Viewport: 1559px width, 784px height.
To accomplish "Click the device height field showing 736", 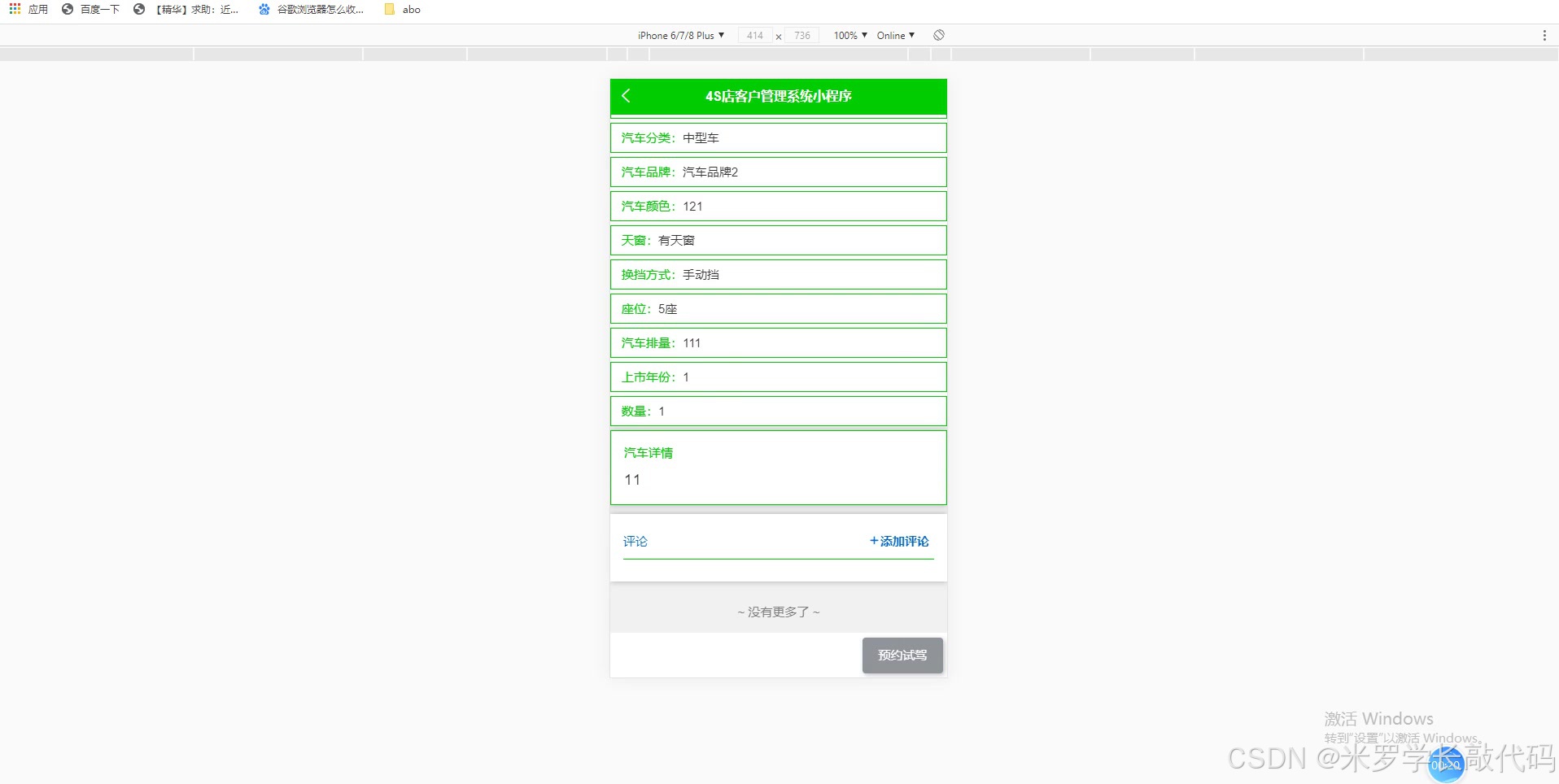I will tap(801, 35).
